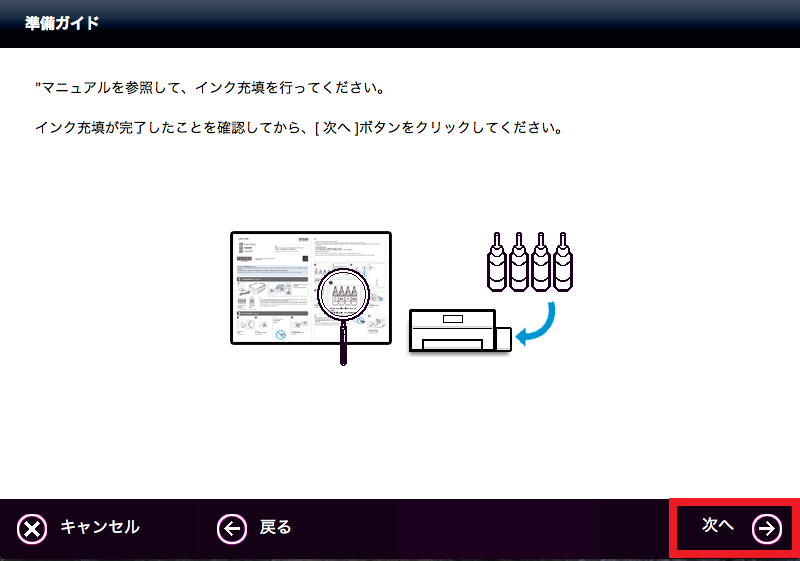Viewport: 800px width, 561px height.
Task: Click the ink tank on the printer's side
Action: pos(504,338)
